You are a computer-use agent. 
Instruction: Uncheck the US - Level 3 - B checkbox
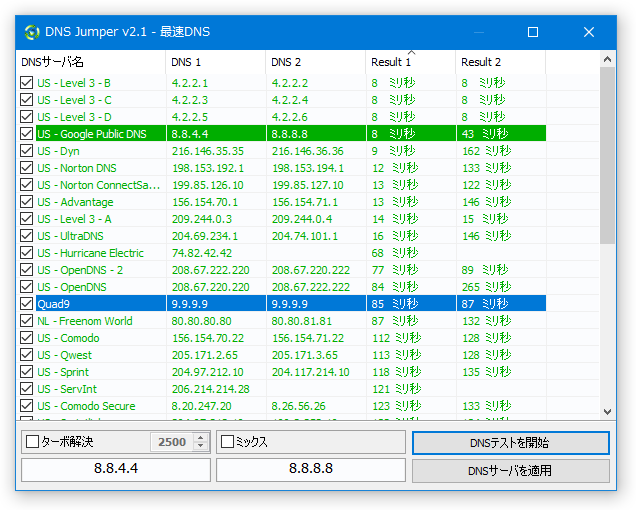26,83
